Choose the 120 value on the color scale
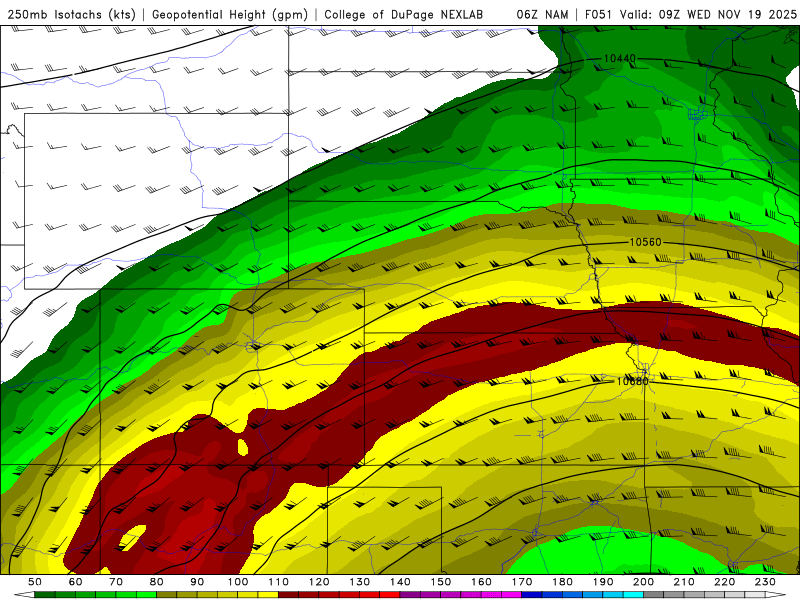 tap(319, 582)
